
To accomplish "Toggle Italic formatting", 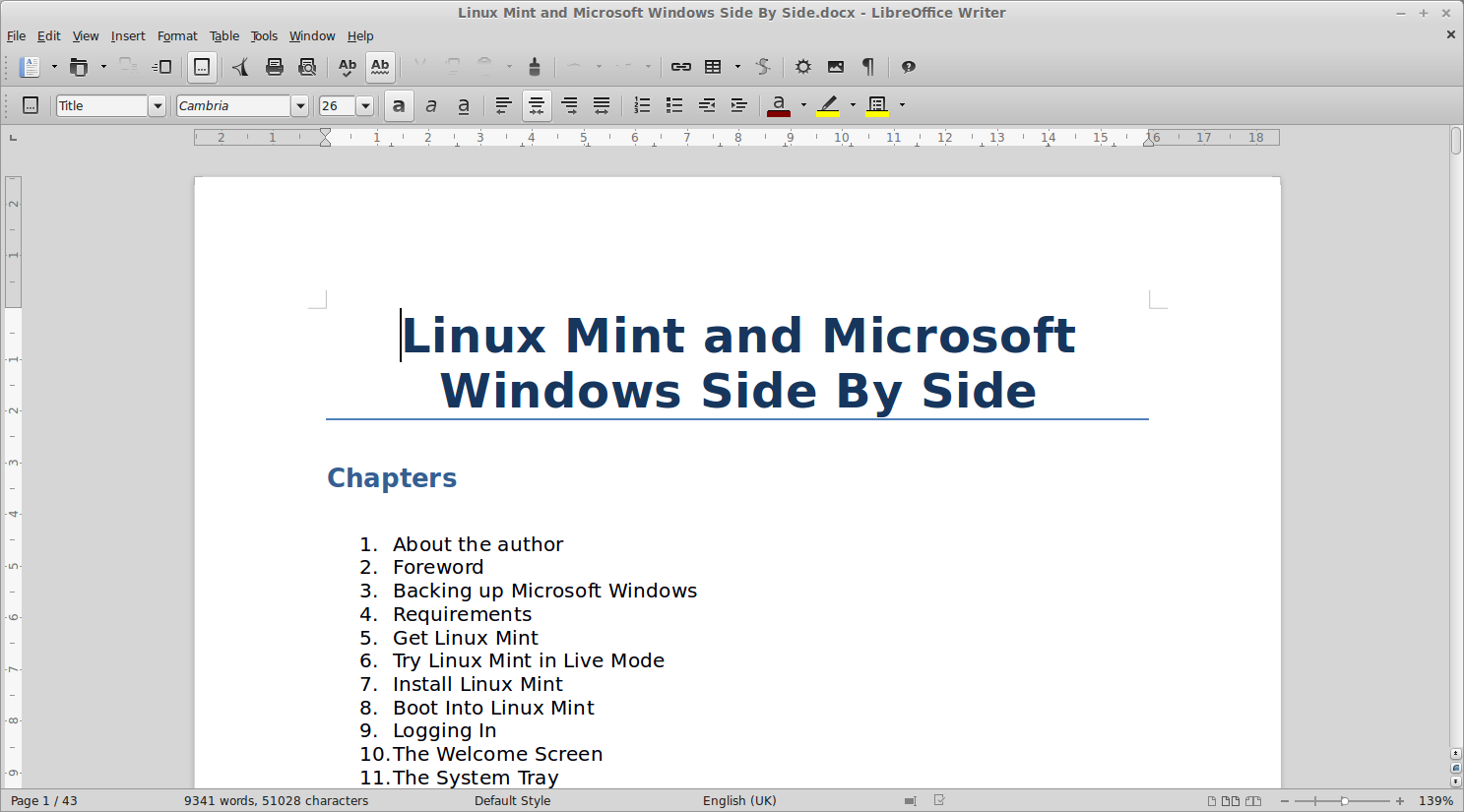I will [431, 105].
